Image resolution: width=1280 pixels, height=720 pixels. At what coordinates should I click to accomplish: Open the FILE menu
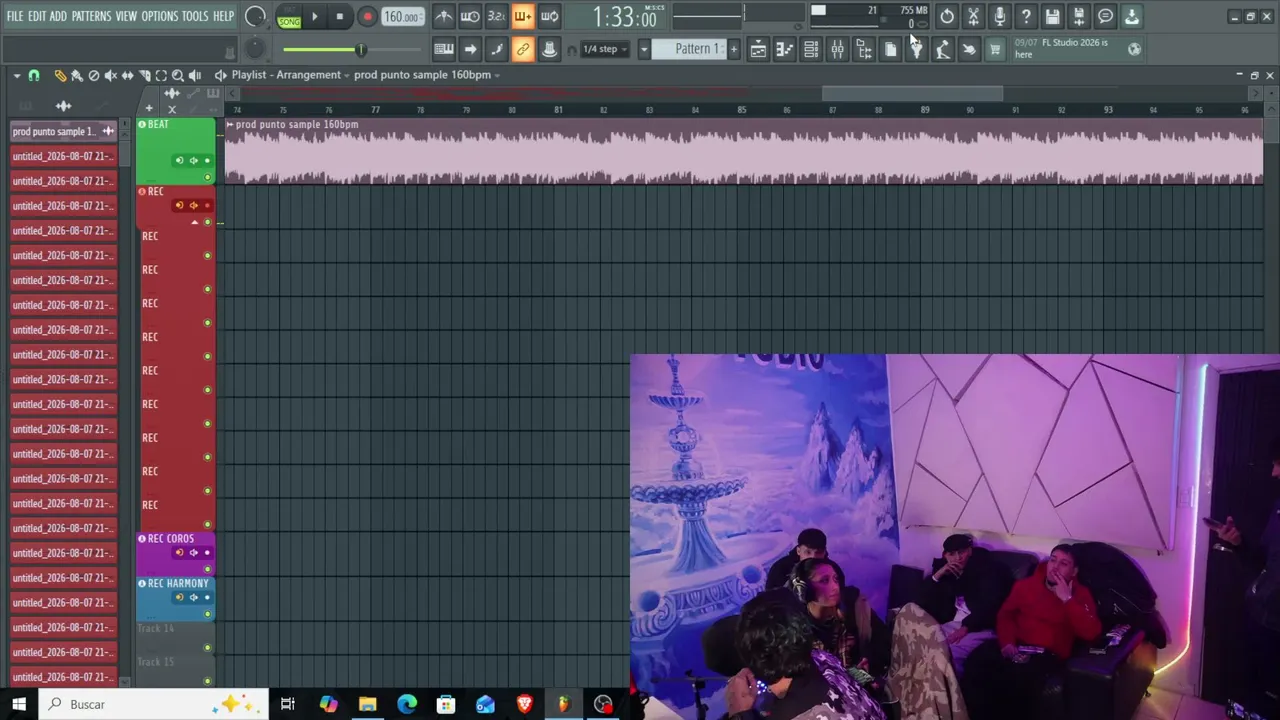[x=15, y=16]
